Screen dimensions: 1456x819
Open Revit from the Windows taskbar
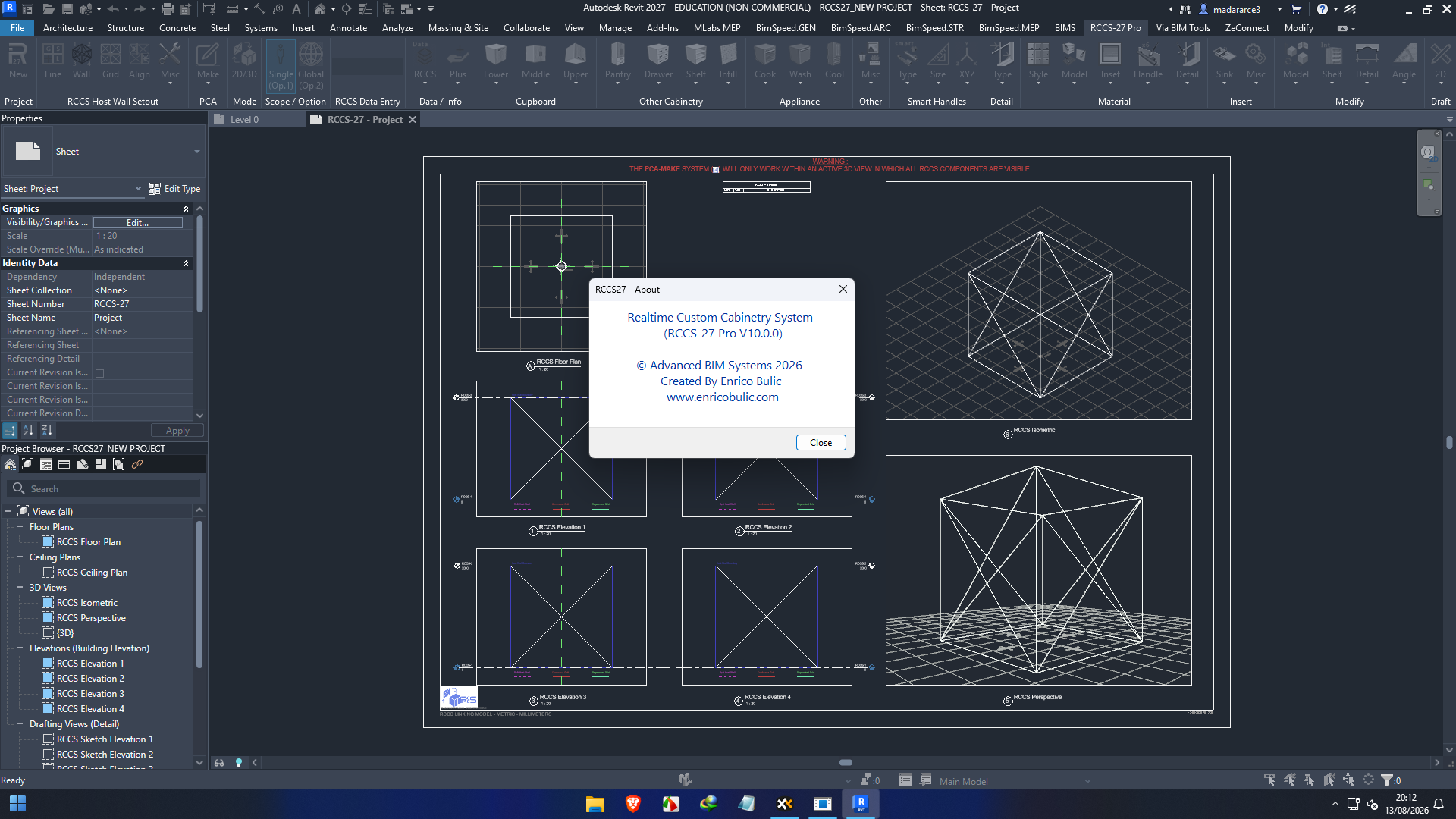coord(861,803)
